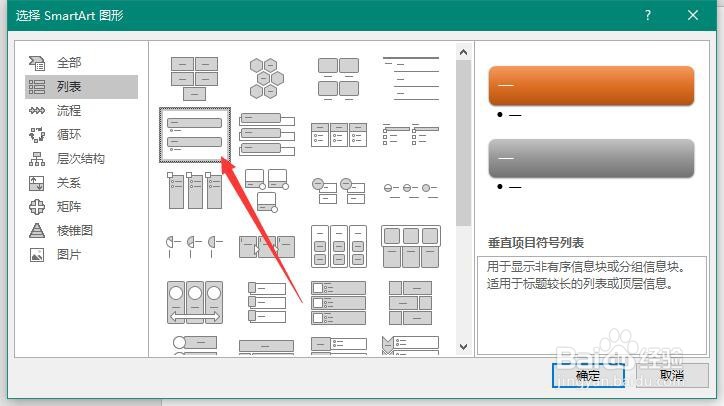Open dialog help with the question mark
Screen dimensions: 724x406
pyautogui.click(x=648, y=15)
